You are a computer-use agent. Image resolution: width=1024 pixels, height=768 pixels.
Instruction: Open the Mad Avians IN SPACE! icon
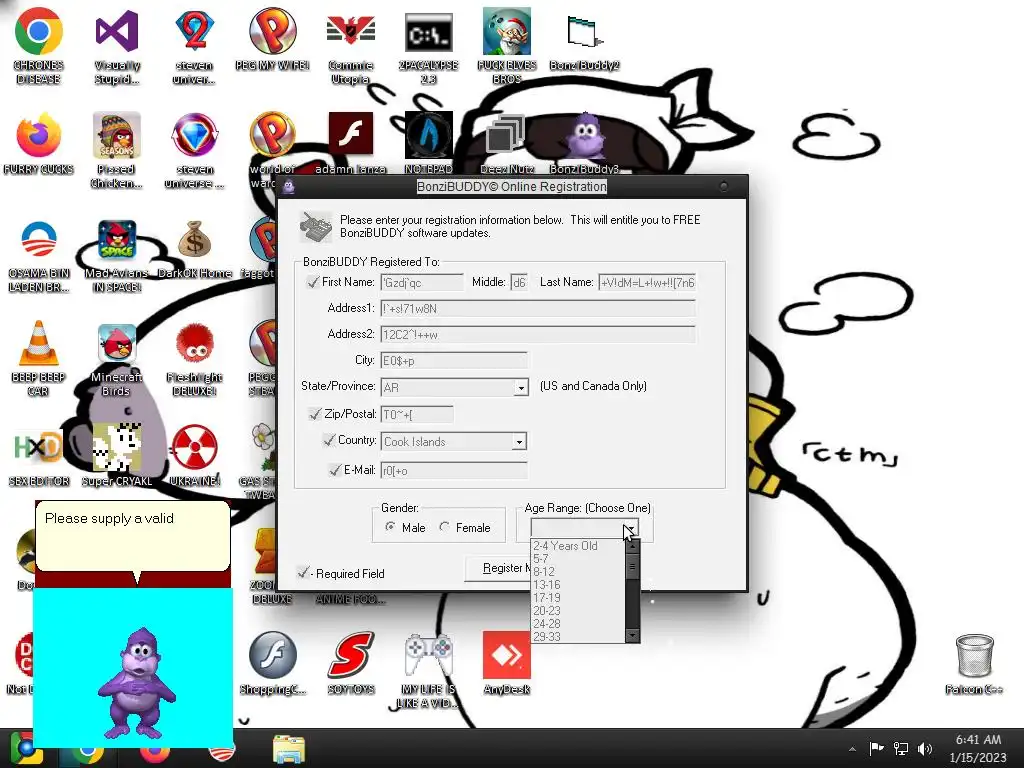(117, 240)
